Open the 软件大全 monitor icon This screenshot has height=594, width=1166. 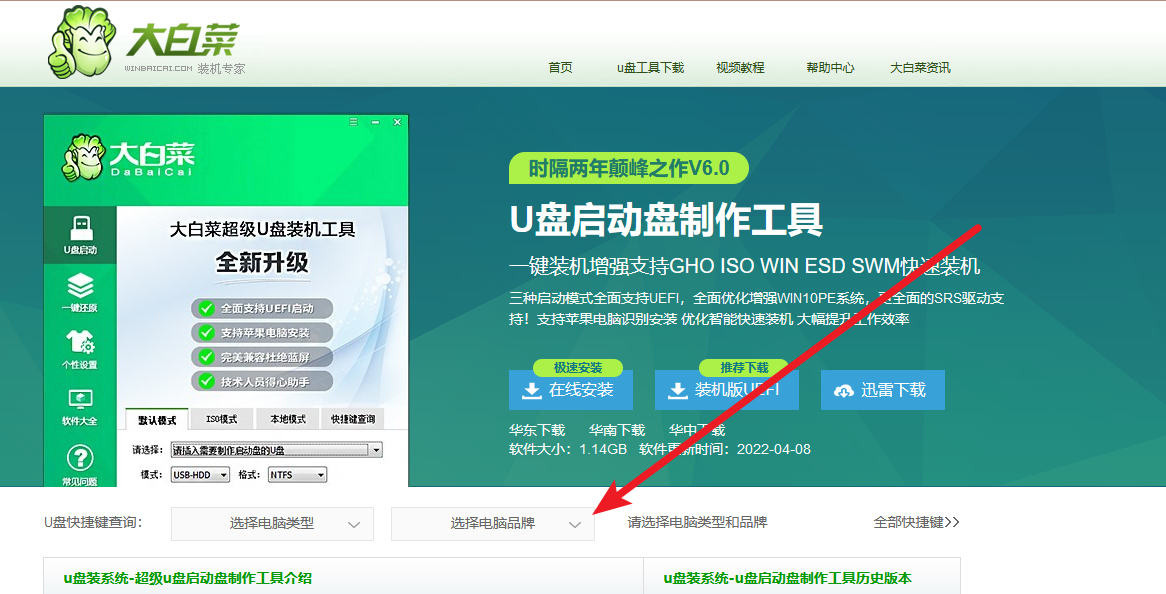pos(80,401)
